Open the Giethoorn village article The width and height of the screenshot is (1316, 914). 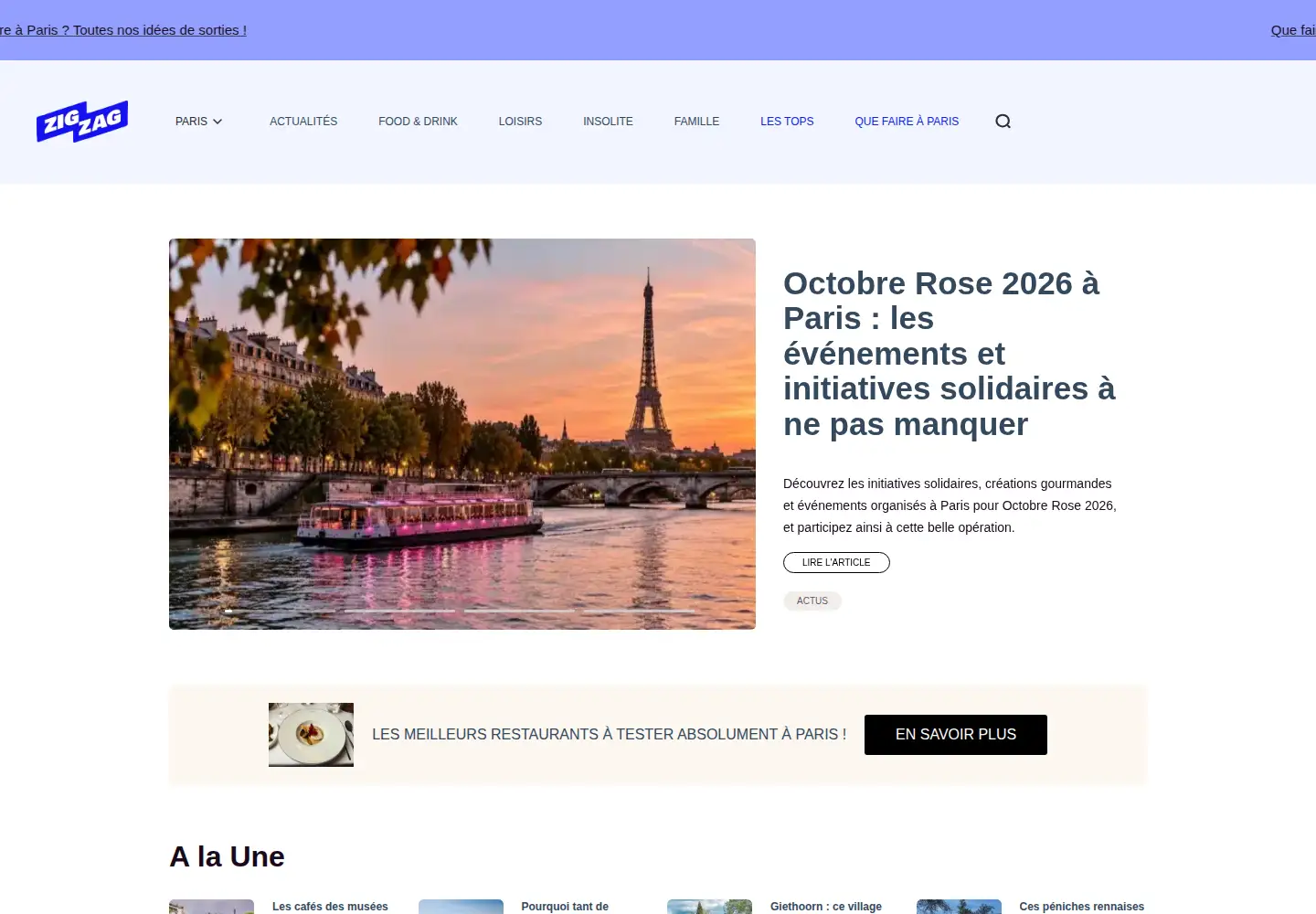click(826, 907)
